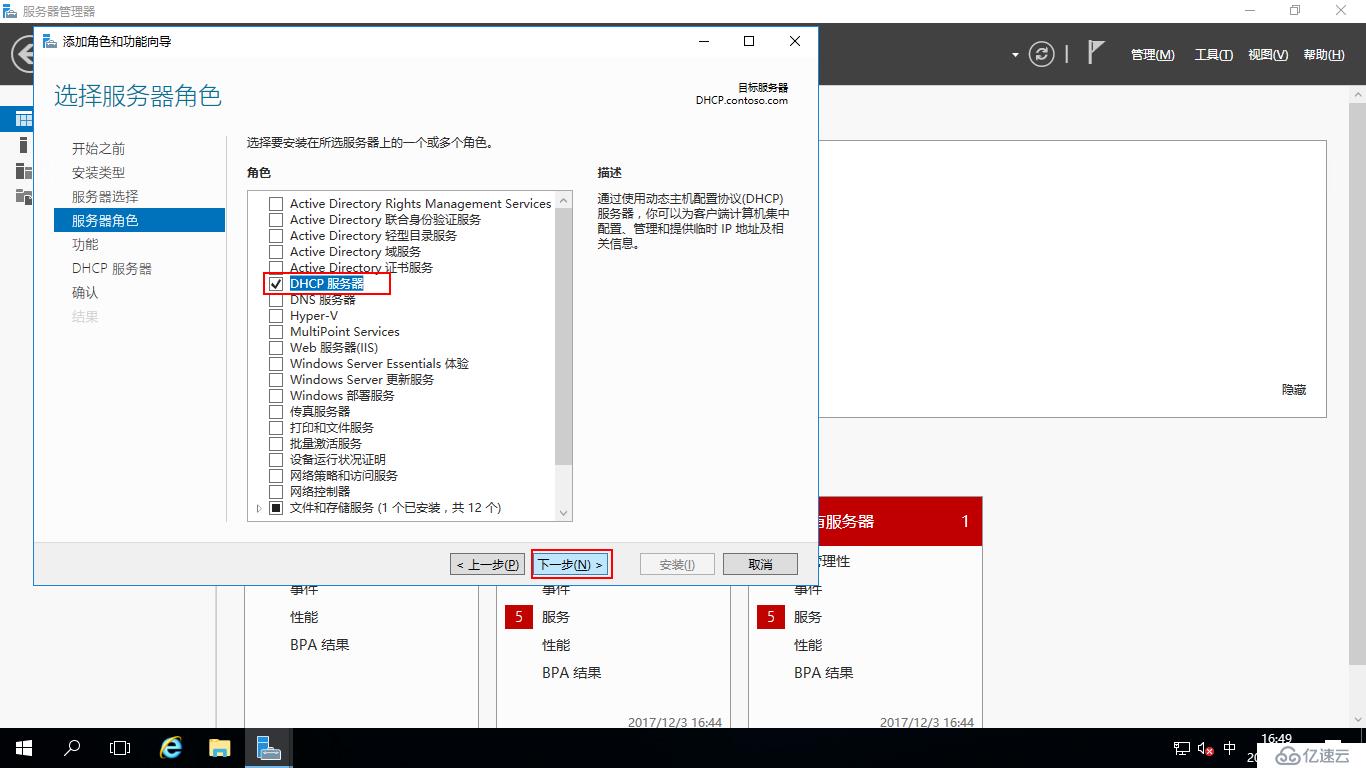1366x768 pixels.
Task: Launch Internet Explorer from the taskbar
Action: (172, 748)
